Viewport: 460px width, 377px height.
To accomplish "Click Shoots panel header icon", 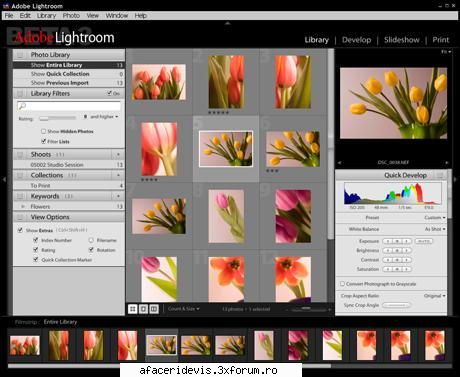I will (x=20, y=155).
